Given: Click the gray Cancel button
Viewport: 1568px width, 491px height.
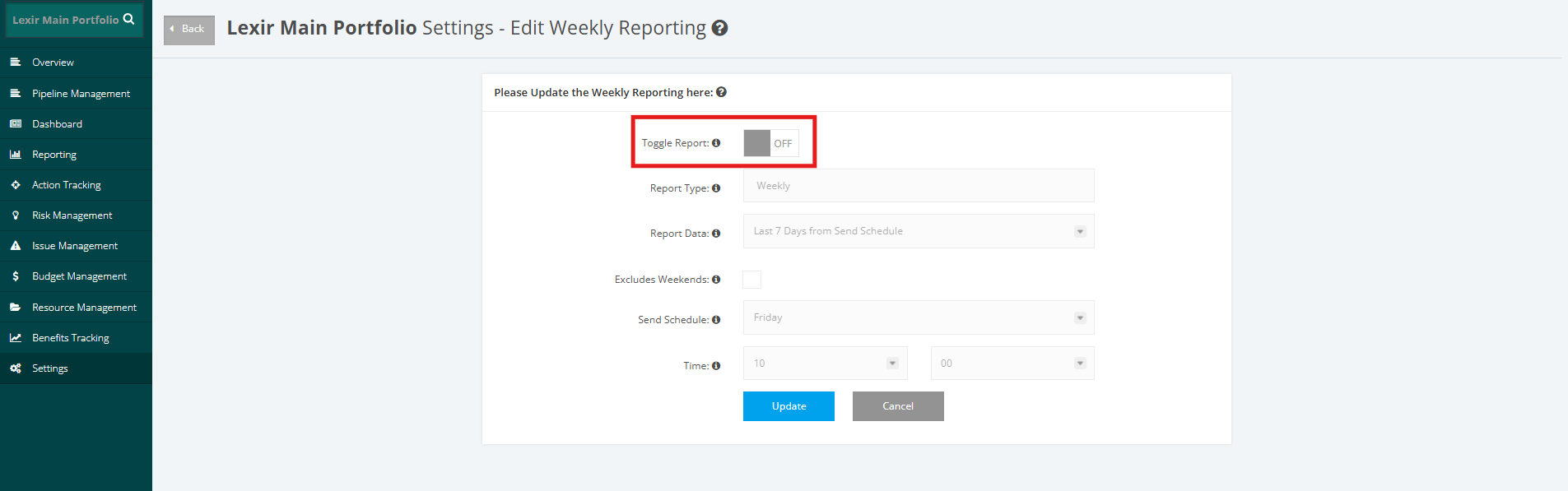Looking at the screenshot, I should pos(898,406).
